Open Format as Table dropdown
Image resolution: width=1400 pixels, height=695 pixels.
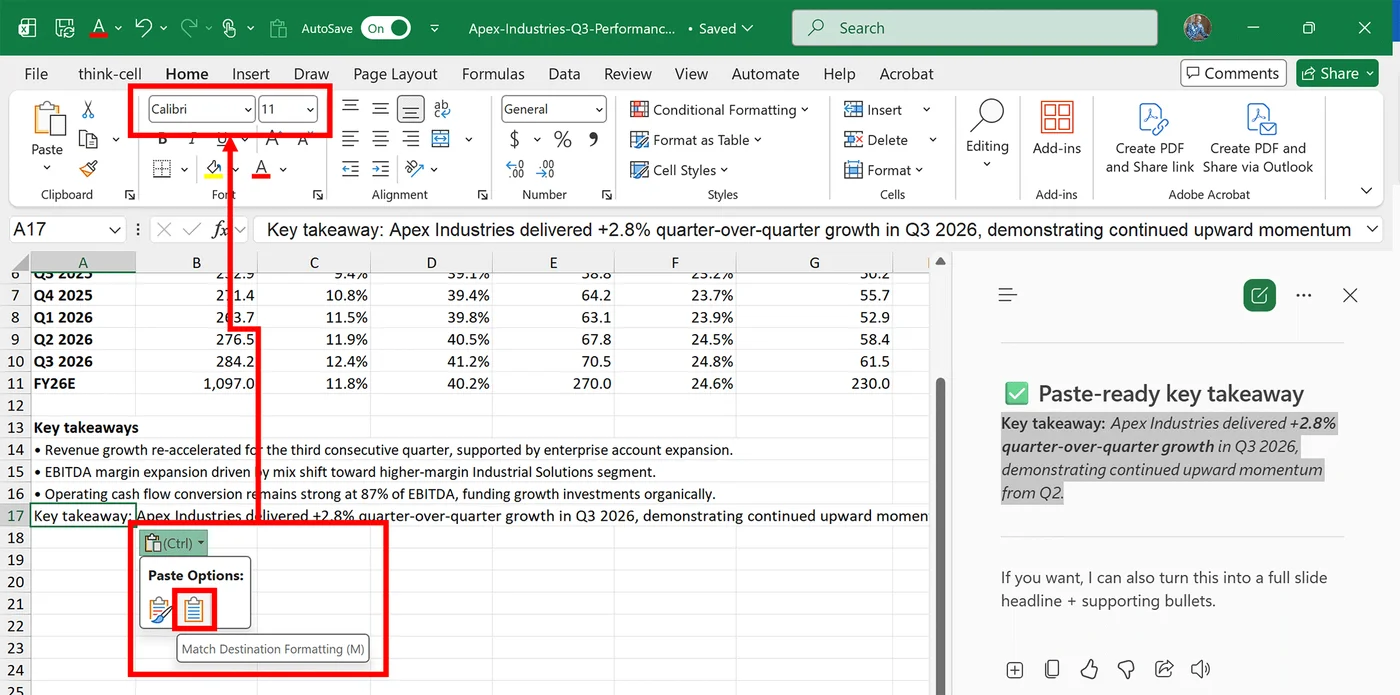[696, 140]
